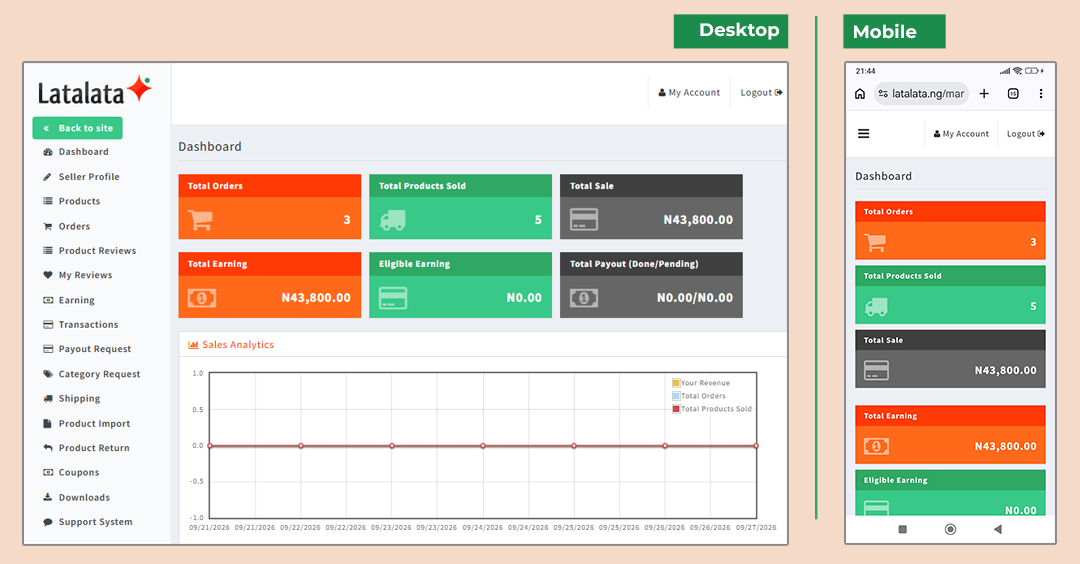This screenshot has height=564, width=1080.
Task: Click the Dashboard icon in desktop sidebar
Action: (48, 152)
